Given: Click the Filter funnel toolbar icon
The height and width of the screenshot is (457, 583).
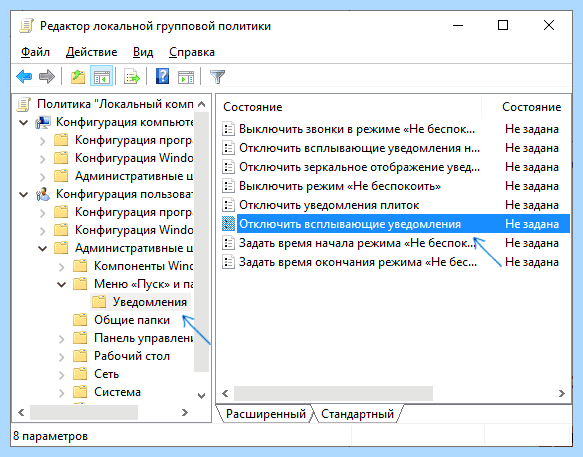Looking at the screenshot, I should click(x=217, y=77).
